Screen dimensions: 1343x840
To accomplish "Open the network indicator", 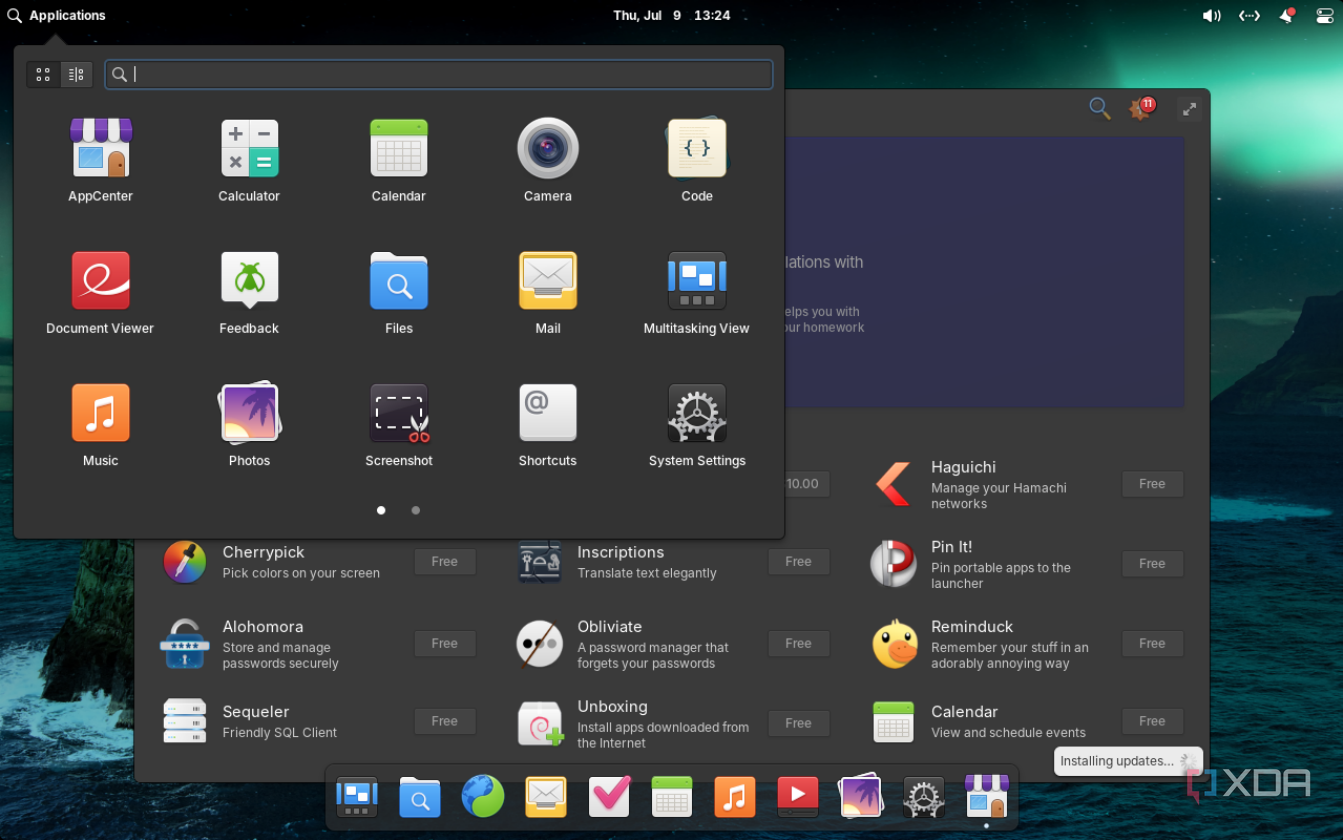I will tap(1249, 15).
